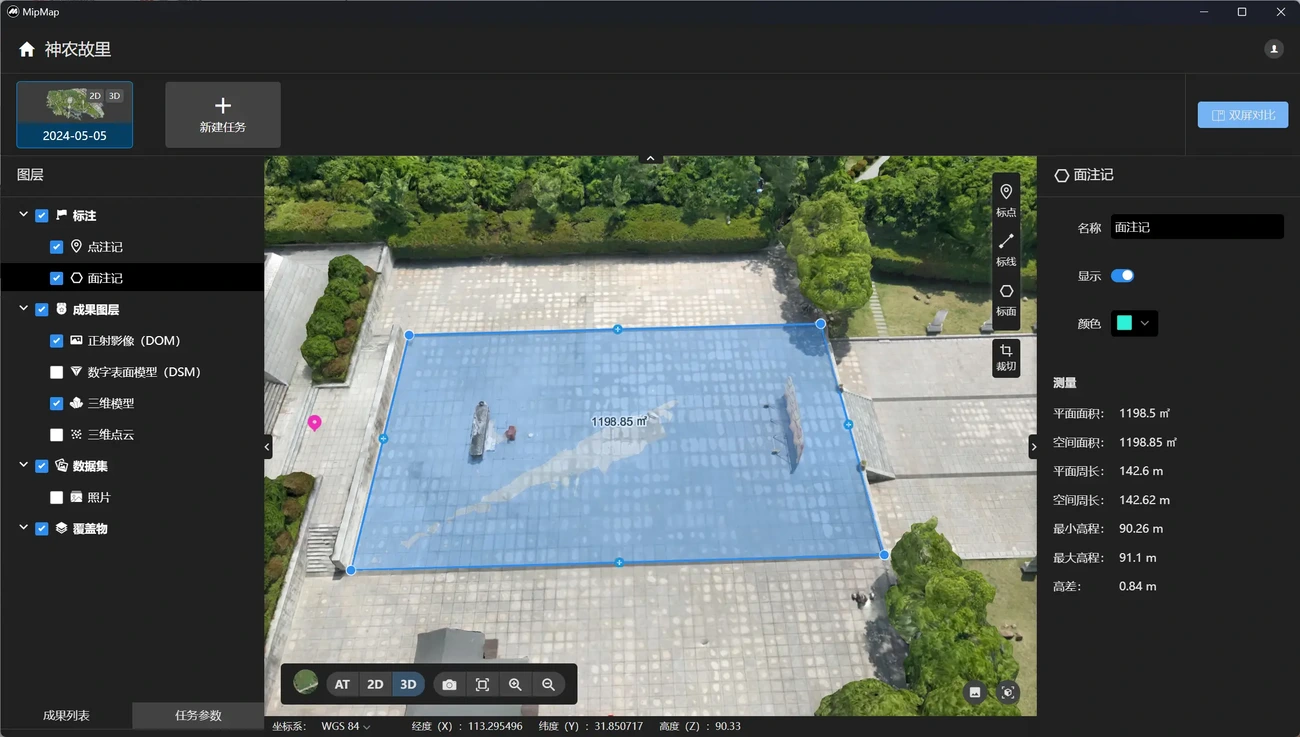Open the cyan 颜色 color picker
This screenshot has height=737, width=1300.
pyautogui.click(x=1134, y=323)
